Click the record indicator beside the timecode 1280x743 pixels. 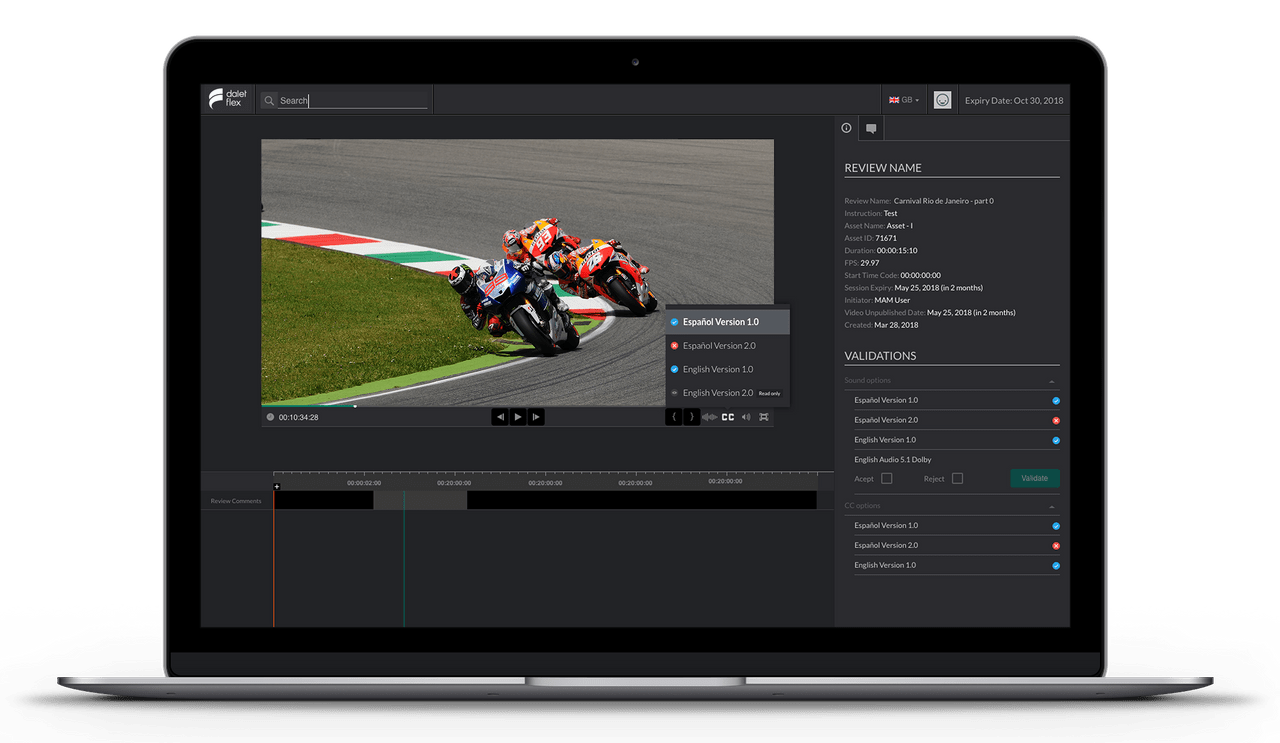point(270,417)
